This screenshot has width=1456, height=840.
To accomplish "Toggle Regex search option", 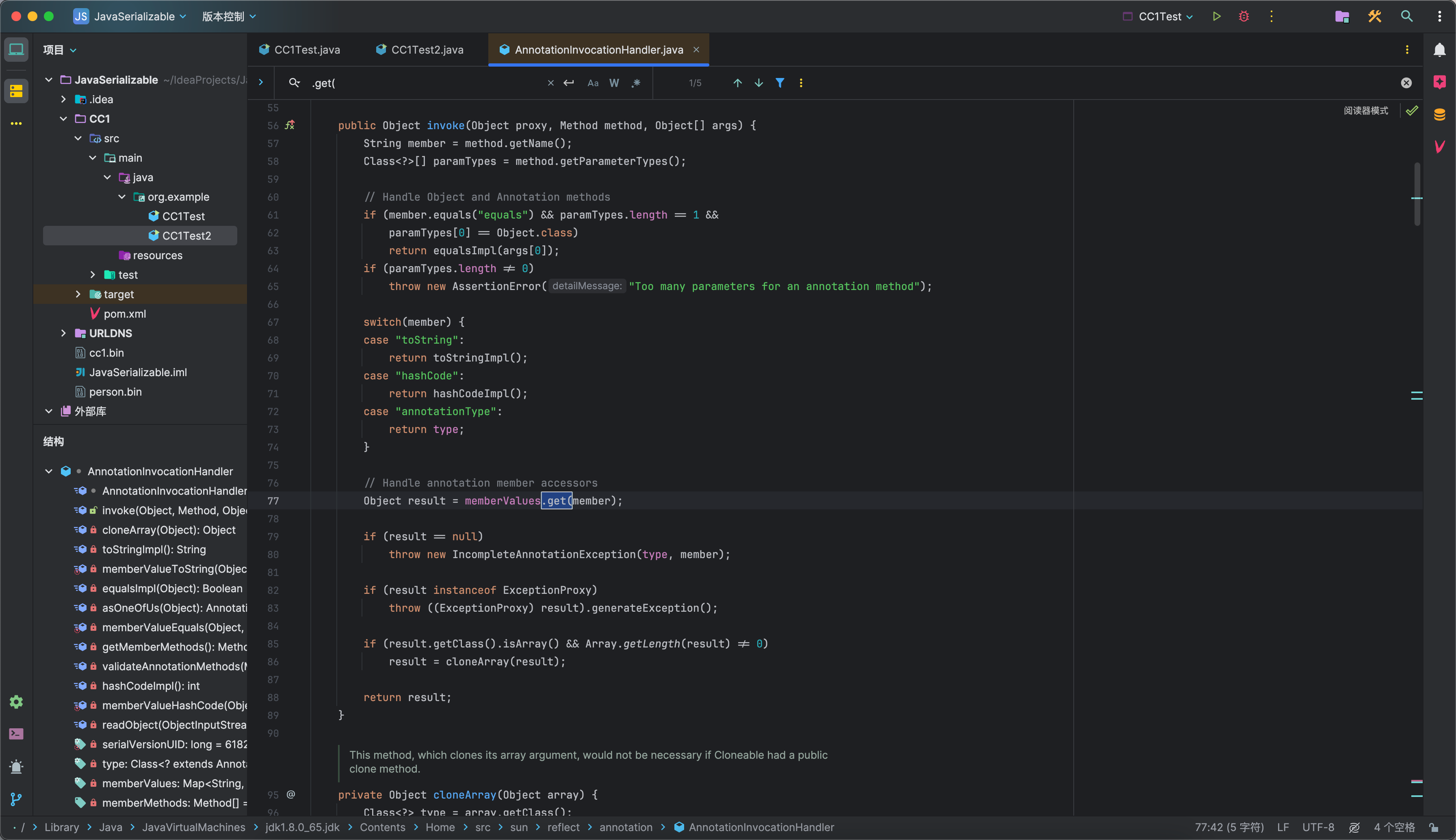I will (636, 83).
